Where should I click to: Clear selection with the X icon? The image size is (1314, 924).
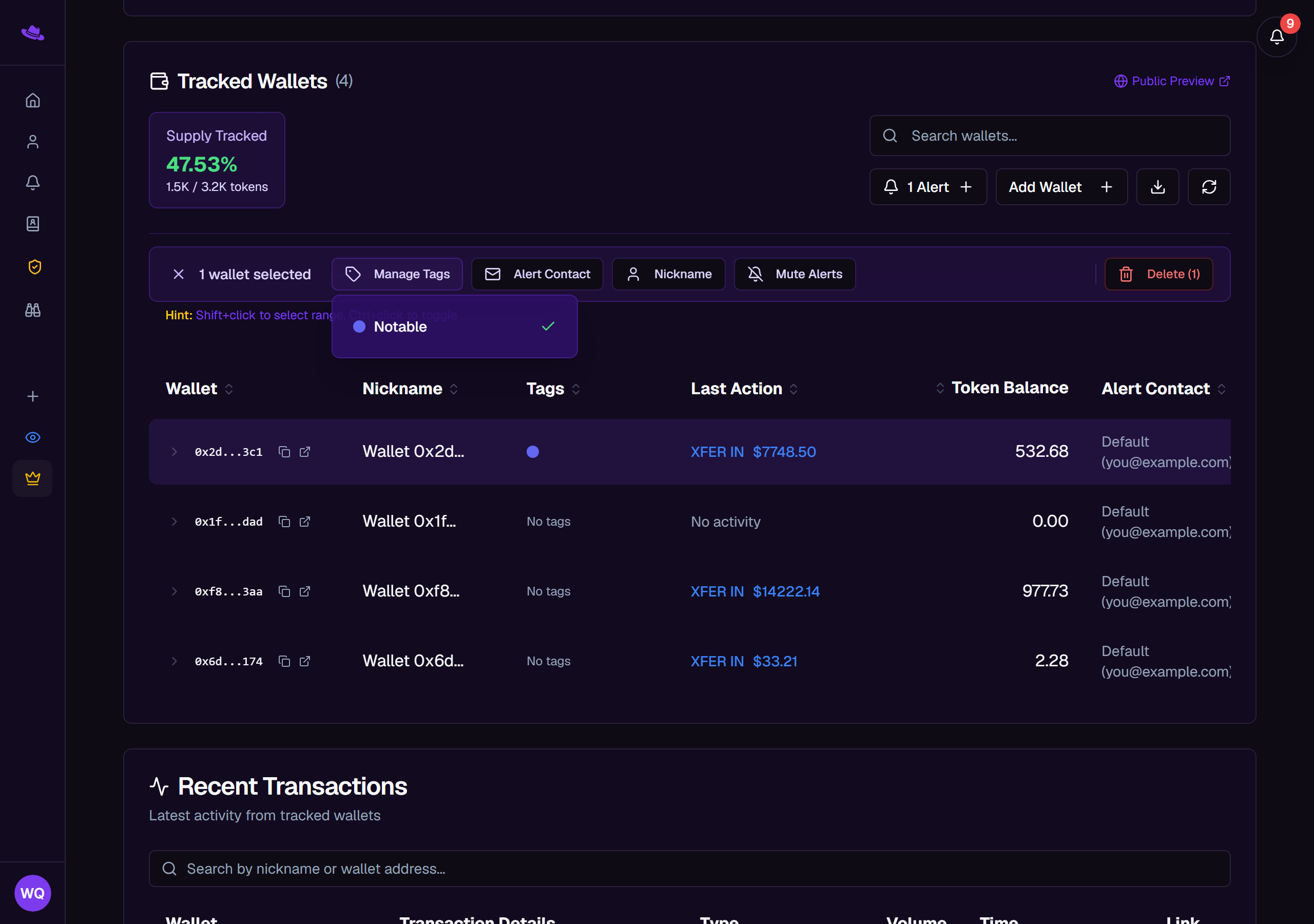(x=179, y=274)
